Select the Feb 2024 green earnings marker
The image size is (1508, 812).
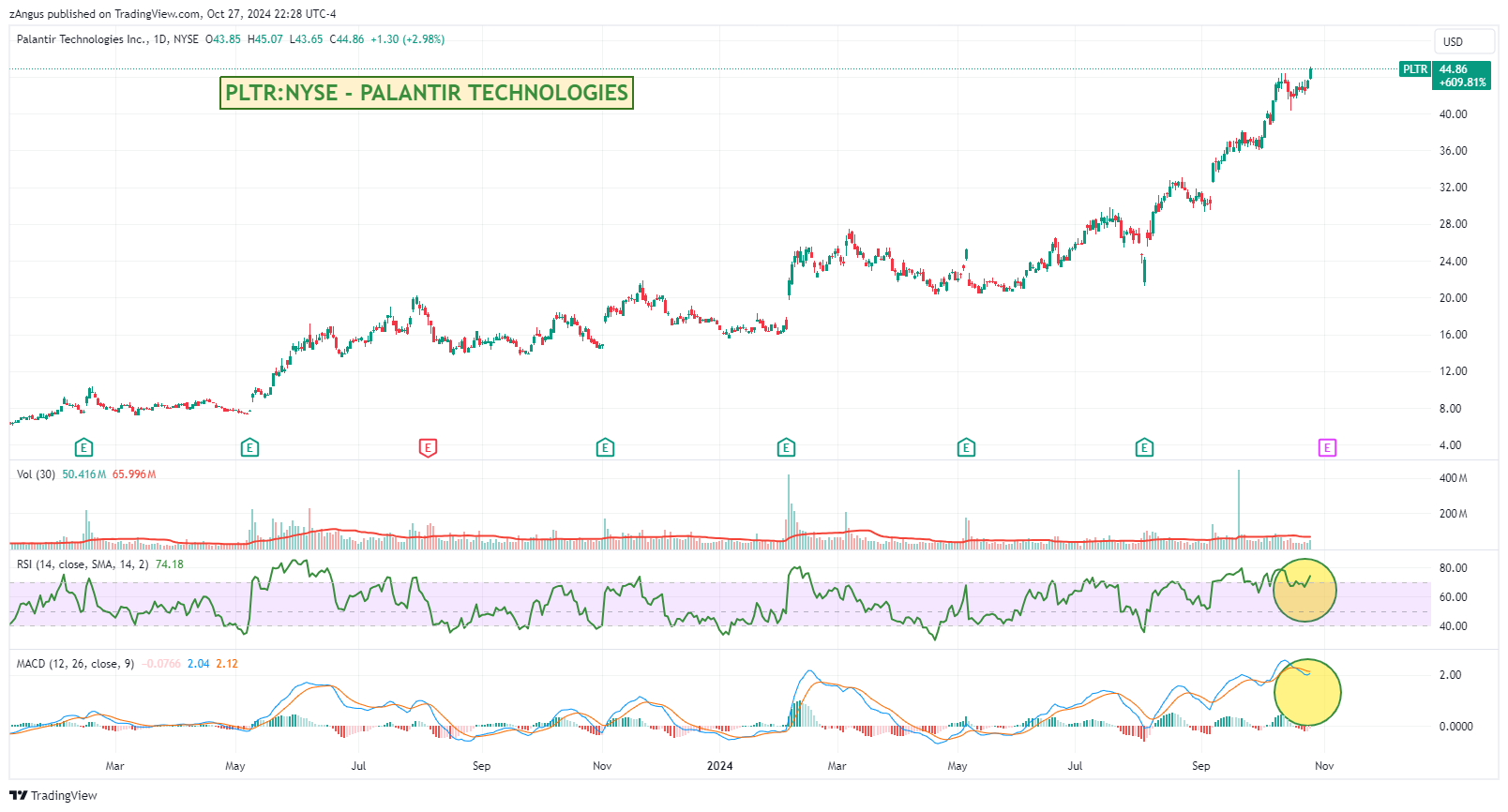[786, 448]
